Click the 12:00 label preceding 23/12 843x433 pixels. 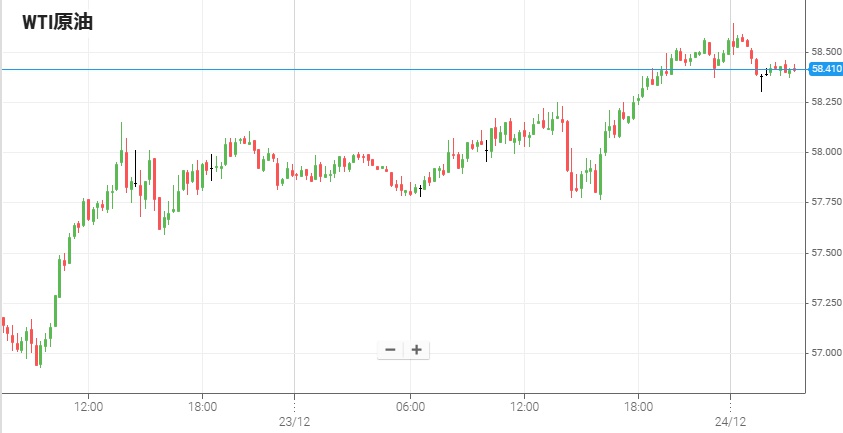tap(89, 406)
